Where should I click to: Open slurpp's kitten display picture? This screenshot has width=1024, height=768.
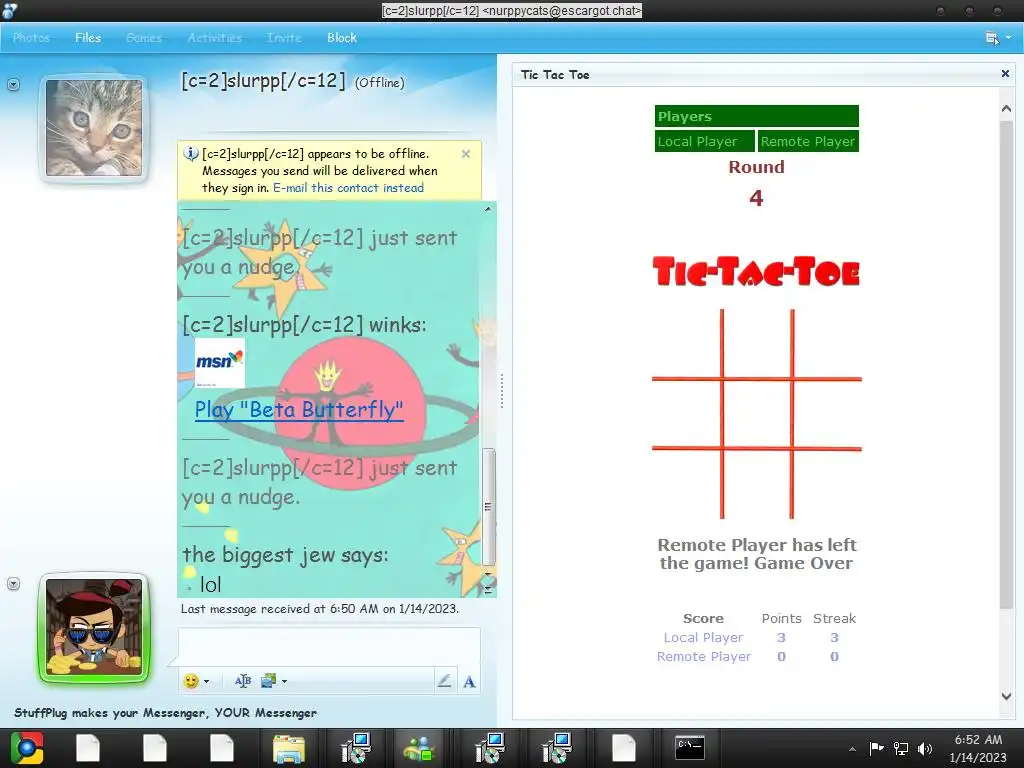pyautogui.click(x=94, y=128)
